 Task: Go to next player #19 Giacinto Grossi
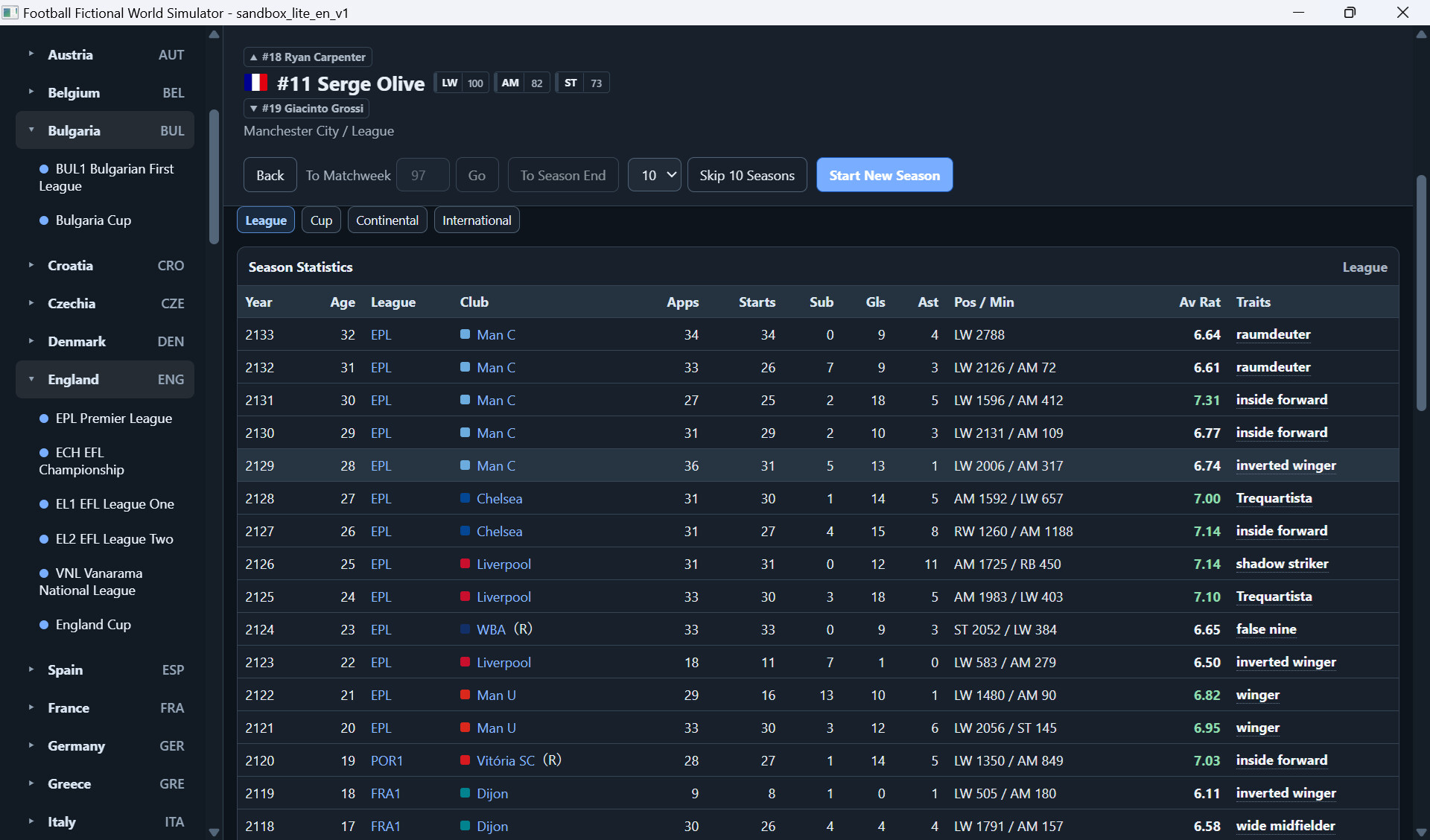point(306,108)
